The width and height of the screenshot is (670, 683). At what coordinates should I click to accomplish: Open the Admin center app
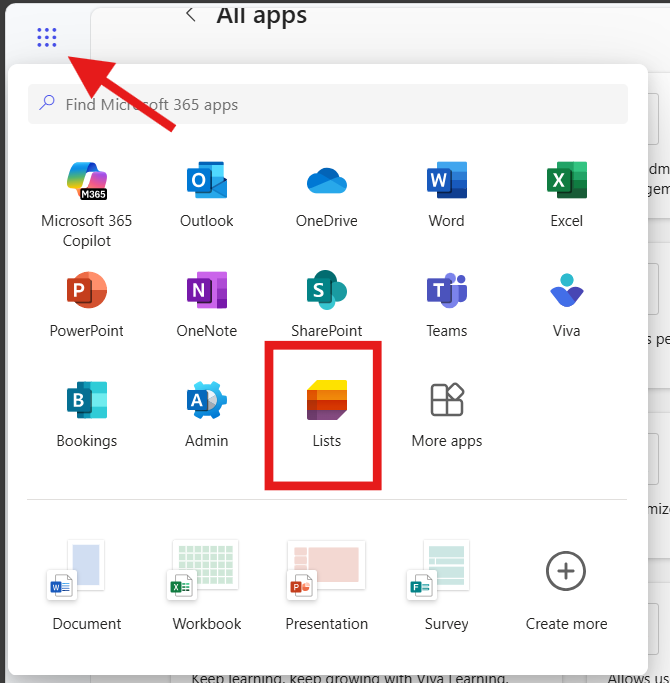coord(206,414)
